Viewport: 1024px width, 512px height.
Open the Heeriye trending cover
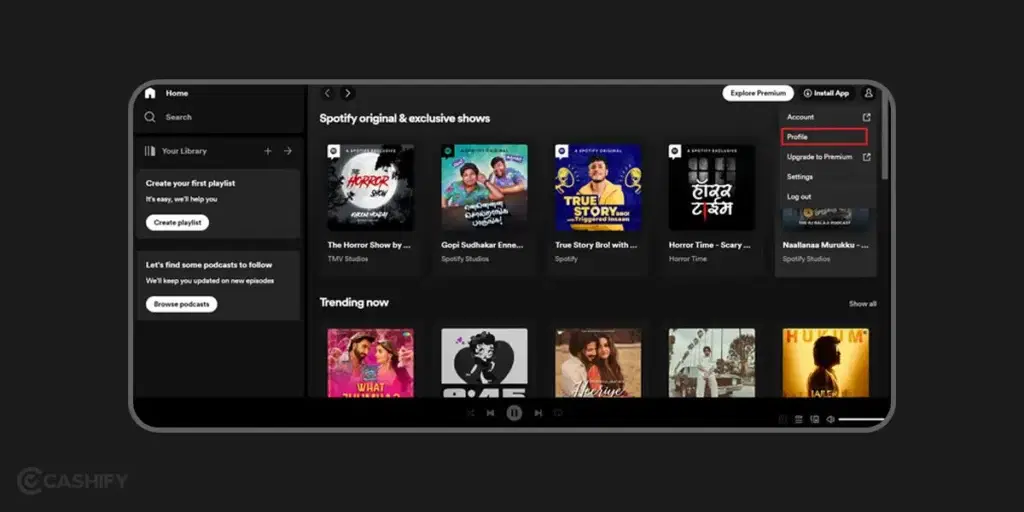pos(598,363)
